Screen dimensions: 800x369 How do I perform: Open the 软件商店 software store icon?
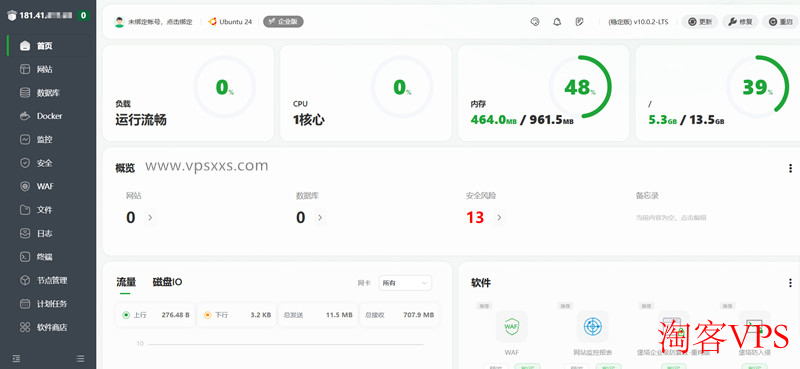pyautogui.click(x=25, y=327)
